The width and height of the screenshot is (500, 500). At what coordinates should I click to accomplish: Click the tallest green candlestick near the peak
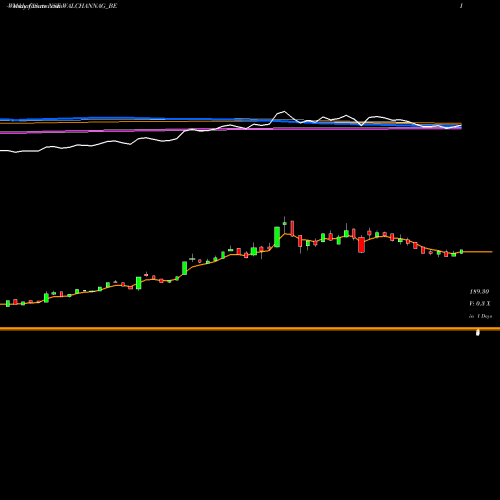(277, 237)
